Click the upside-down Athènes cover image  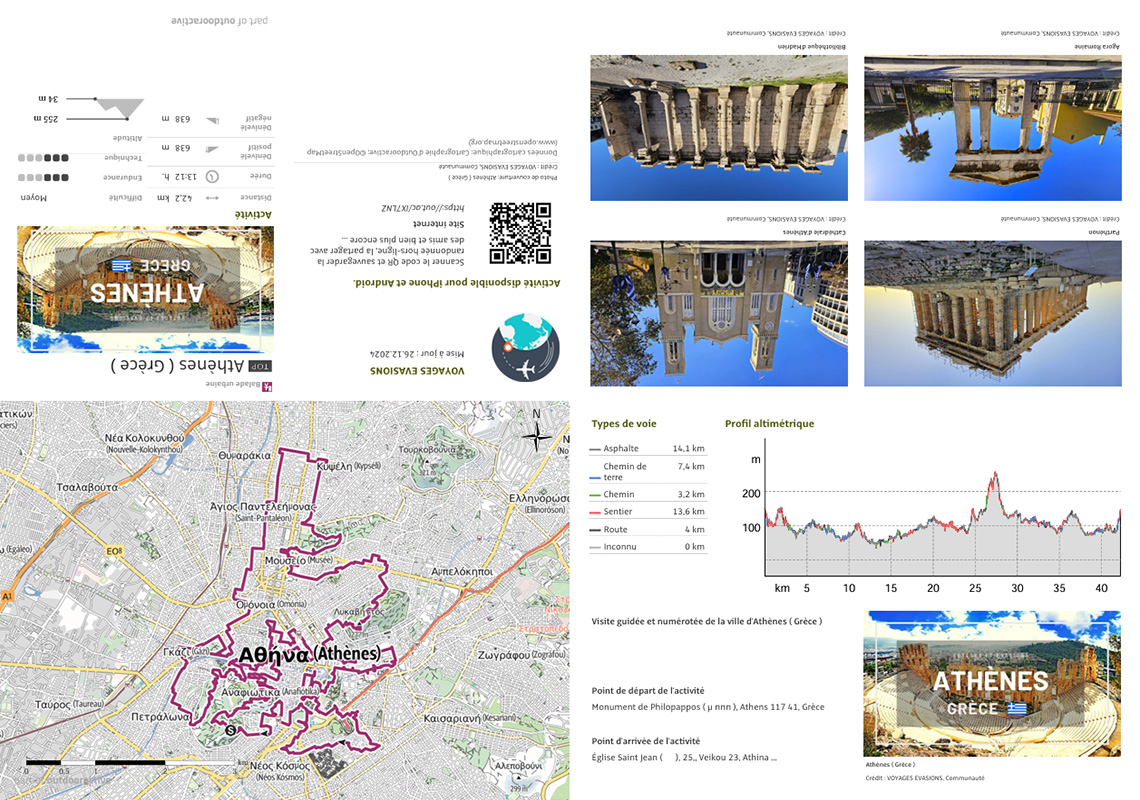145,289
